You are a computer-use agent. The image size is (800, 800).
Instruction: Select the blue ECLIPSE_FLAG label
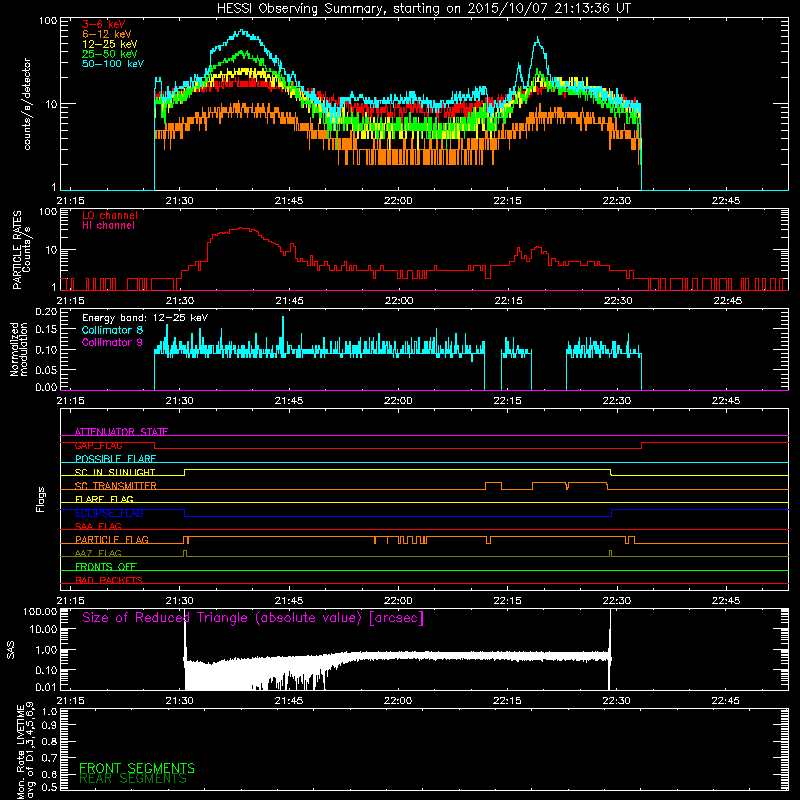pyautogui.click(x=109, y=513)
